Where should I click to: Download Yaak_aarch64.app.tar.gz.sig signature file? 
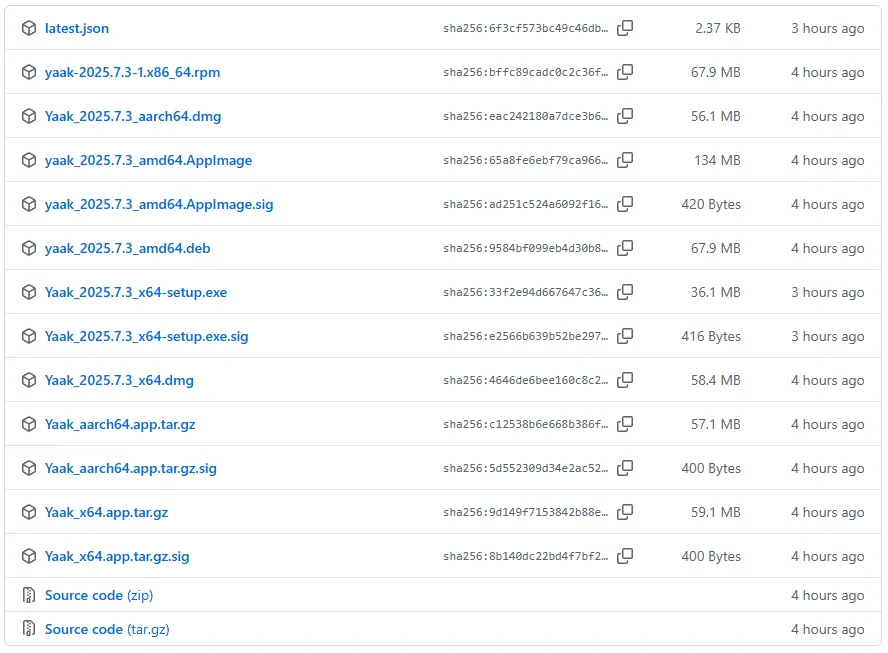(131, 469)
